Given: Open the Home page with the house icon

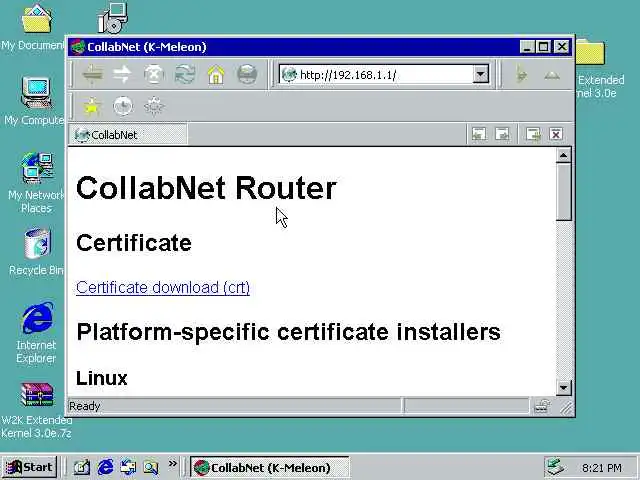Looking at the screenshot, I should point(216,75).
